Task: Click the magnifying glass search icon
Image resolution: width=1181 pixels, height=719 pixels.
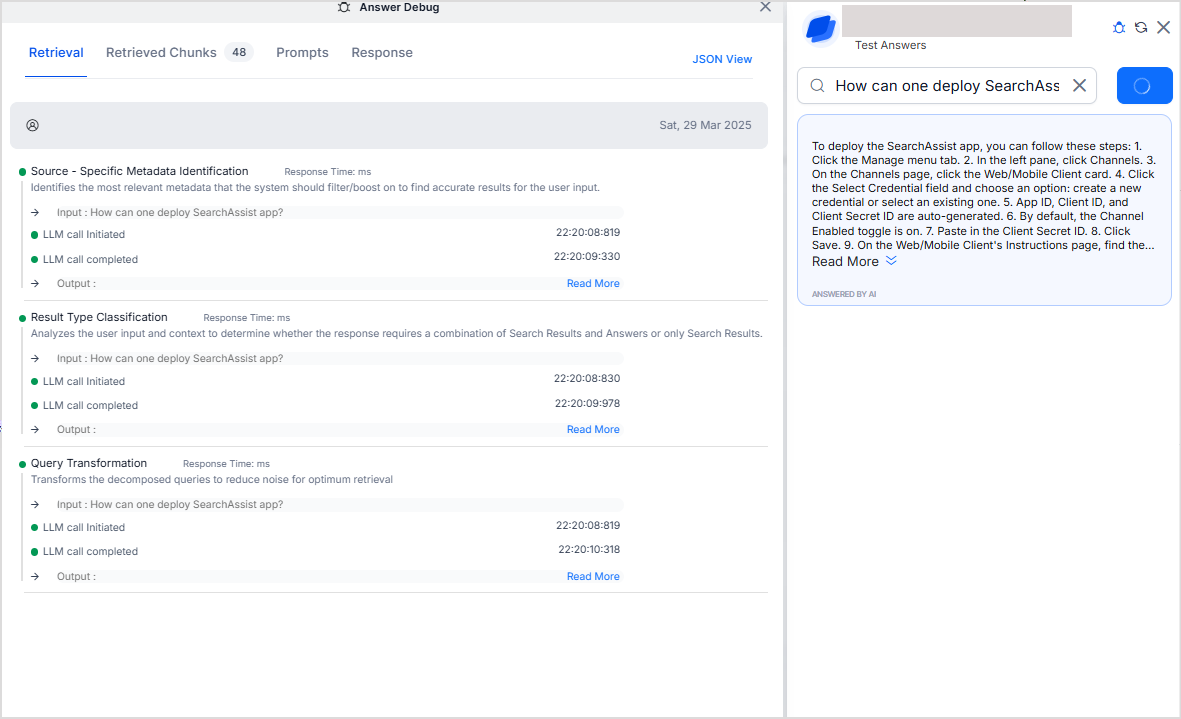Action: (x=817, y=86)
